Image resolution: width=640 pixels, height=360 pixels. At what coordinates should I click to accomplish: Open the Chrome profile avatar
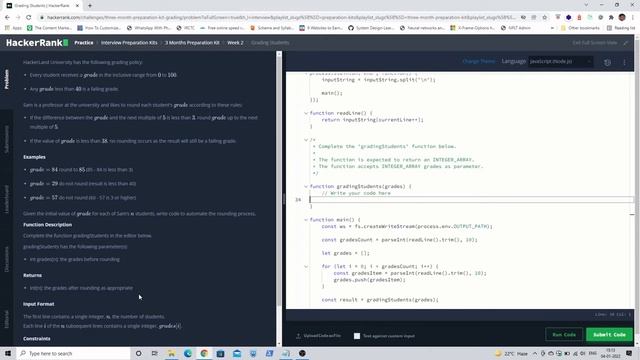click(x=622, y=17)
